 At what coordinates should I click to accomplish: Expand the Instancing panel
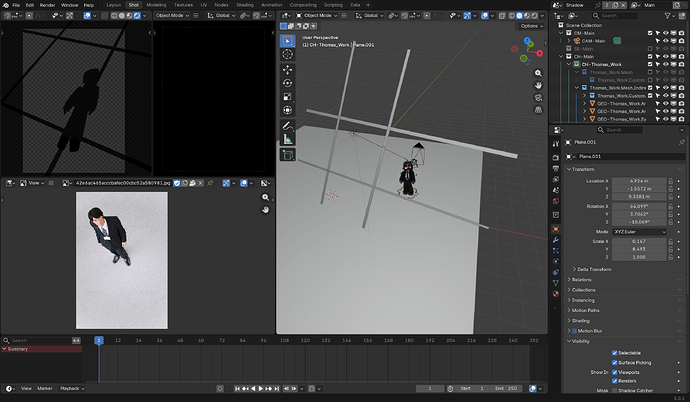583,300
